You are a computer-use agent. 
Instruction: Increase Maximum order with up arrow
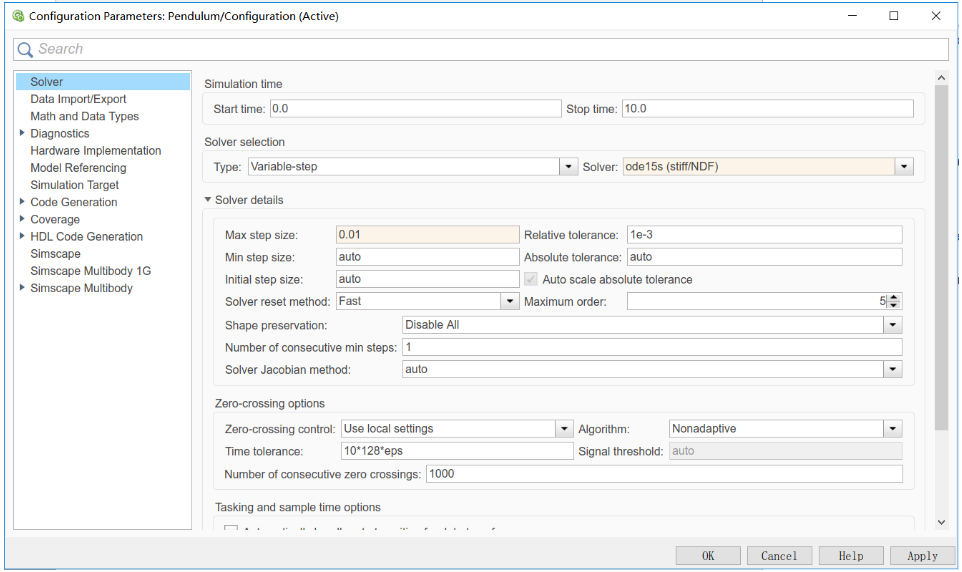(894, 297)
